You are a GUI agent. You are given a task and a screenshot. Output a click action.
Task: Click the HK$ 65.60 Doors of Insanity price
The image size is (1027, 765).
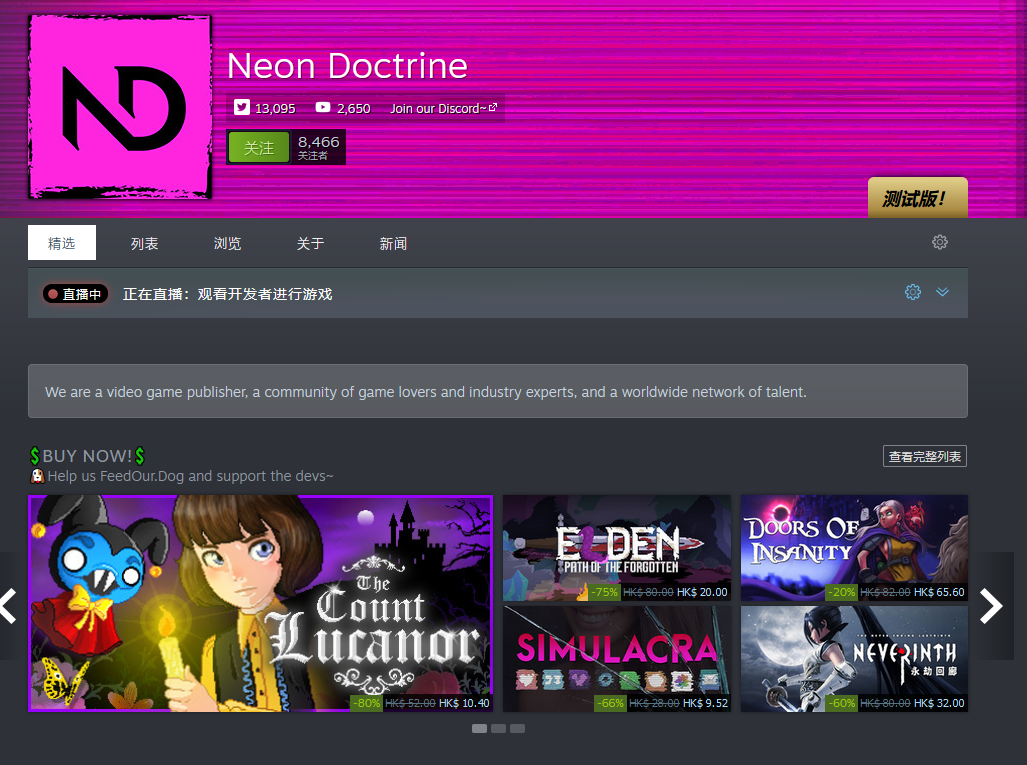coord(939,592)
